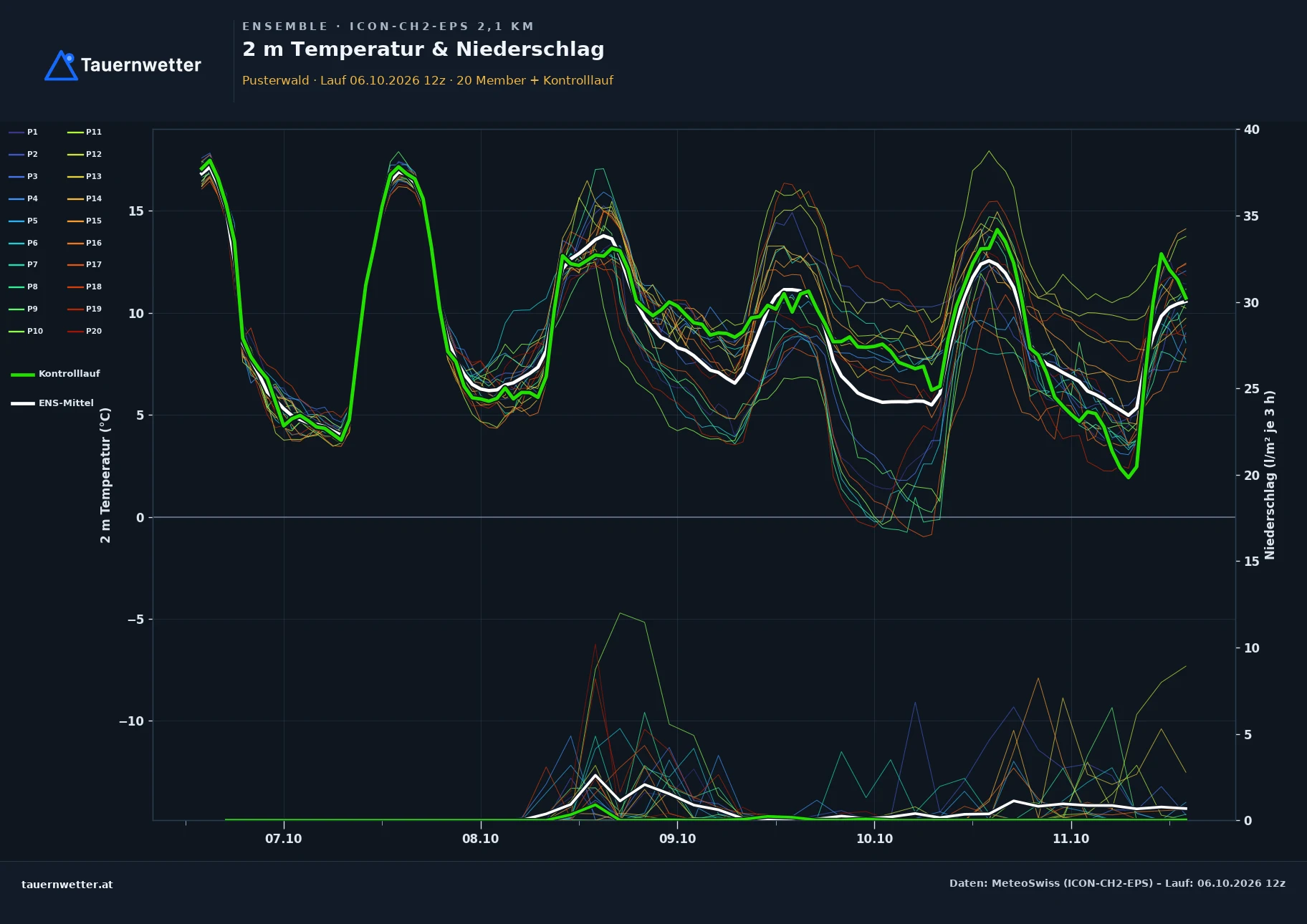
Task: Select the P11 legend entry
Action: click(85, 132)
